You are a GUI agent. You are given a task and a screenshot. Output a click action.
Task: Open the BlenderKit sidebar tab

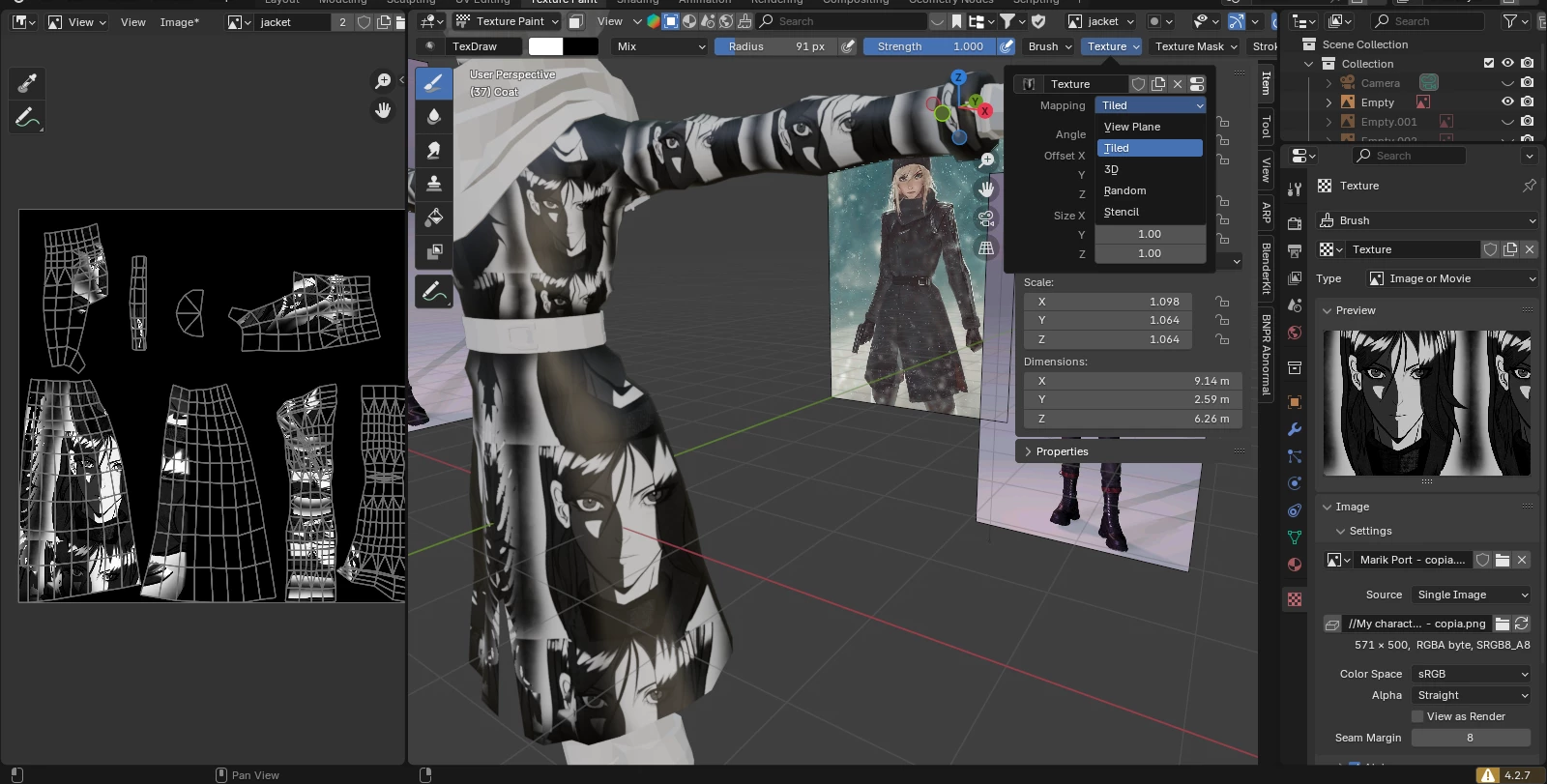click(1266, 269)
